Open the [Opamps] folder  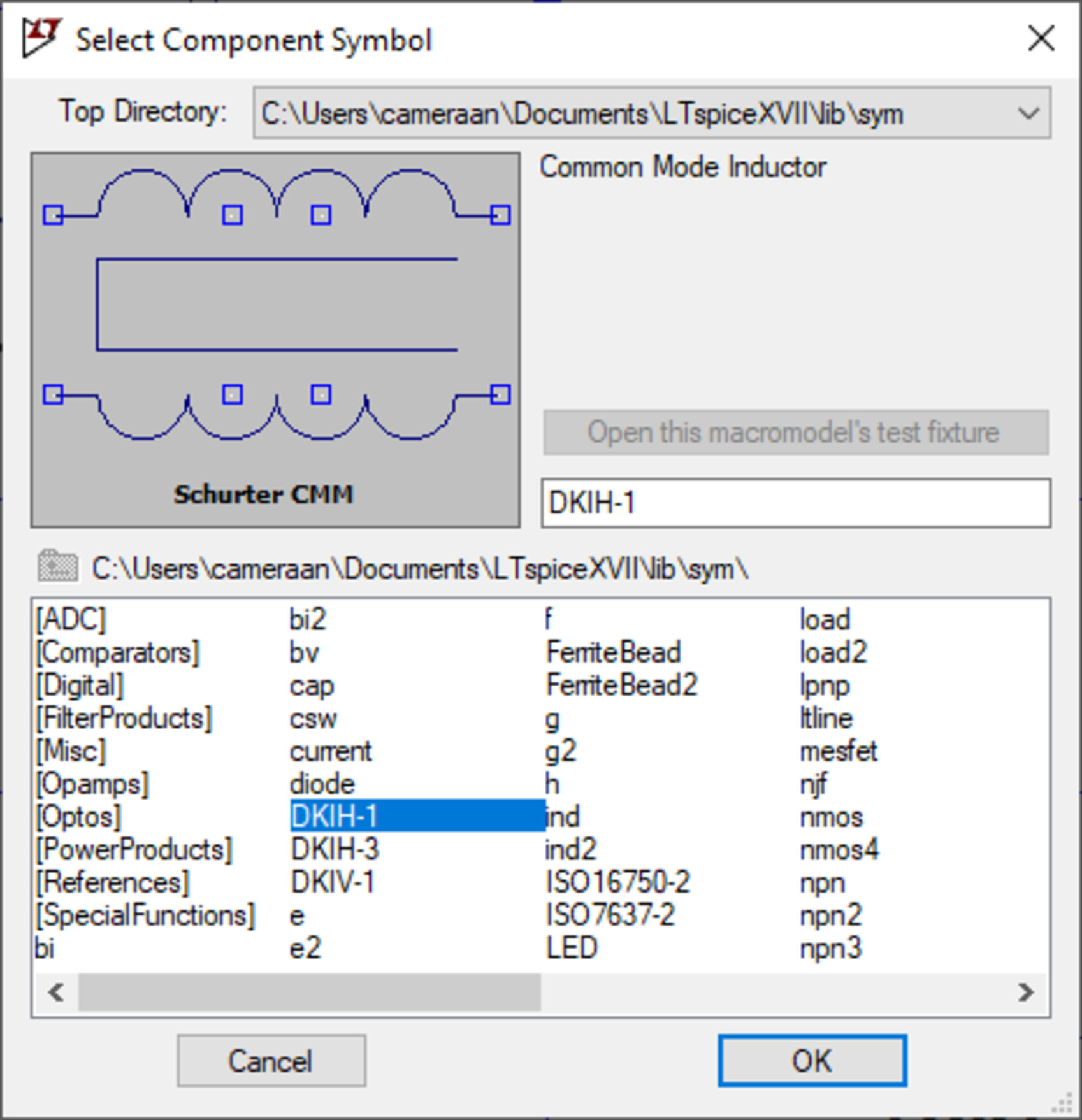pyautogui.click(x=92, y=784)
